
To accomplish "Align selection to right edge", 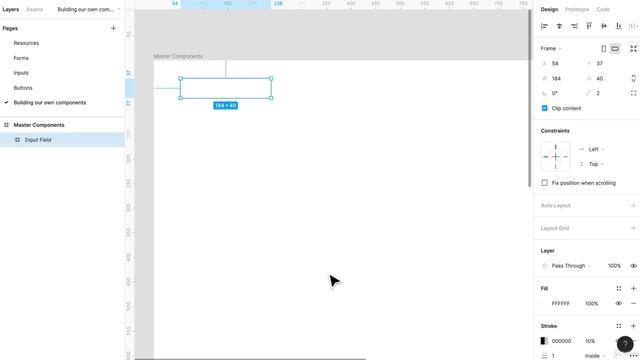I will (574, 26).
